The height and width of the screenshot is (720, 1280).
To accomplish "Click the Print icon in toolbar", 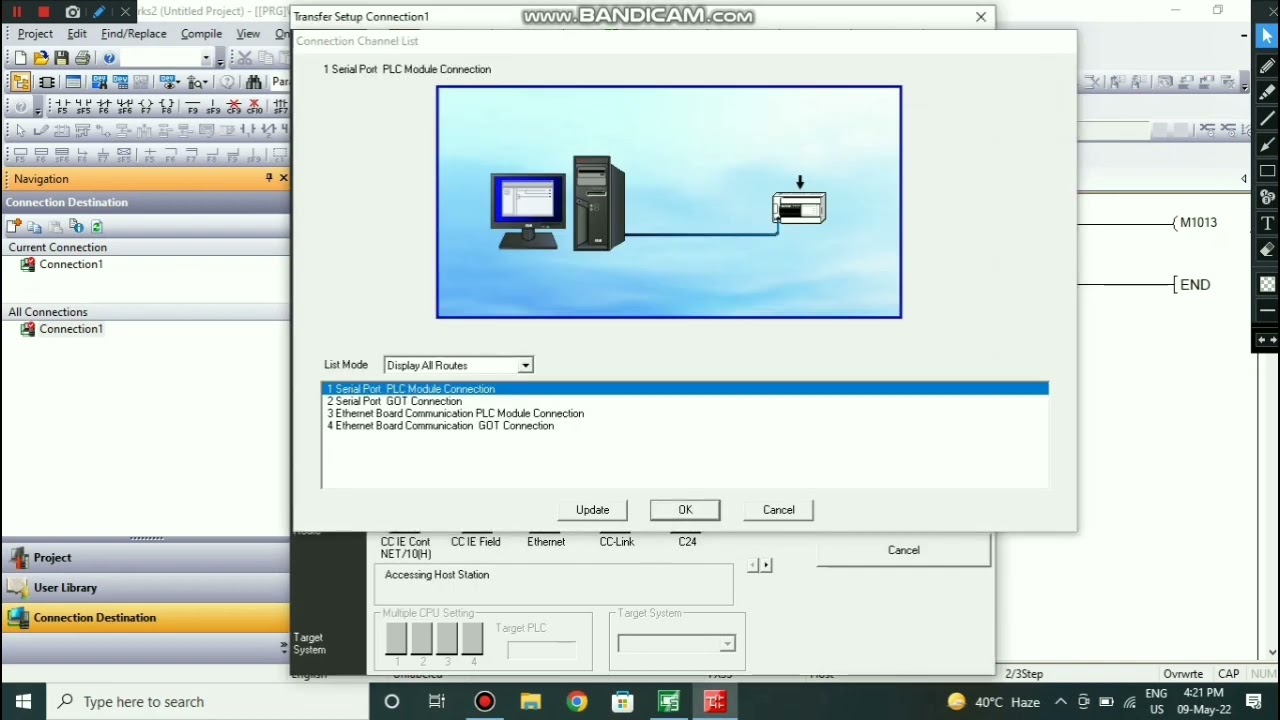I will [x=83, y=58].
